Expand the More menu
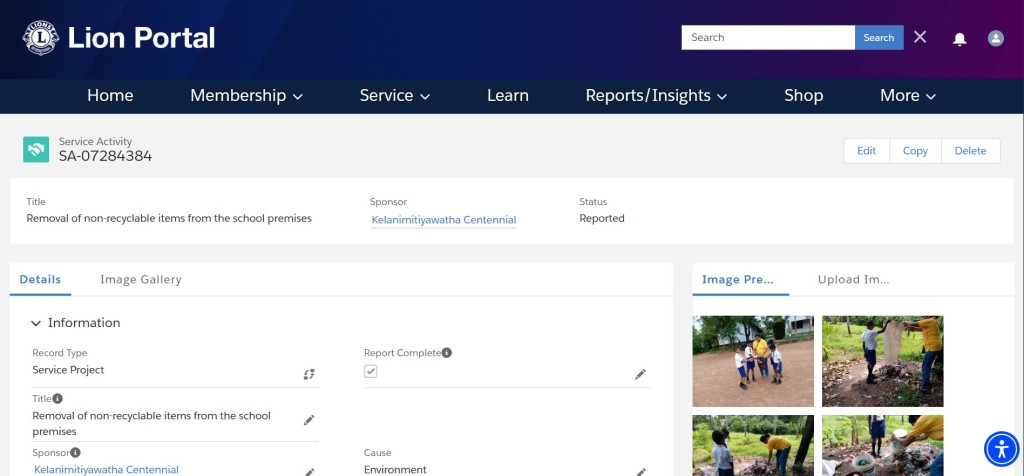This screenshot has width=1024, height=476. (908, 95)
